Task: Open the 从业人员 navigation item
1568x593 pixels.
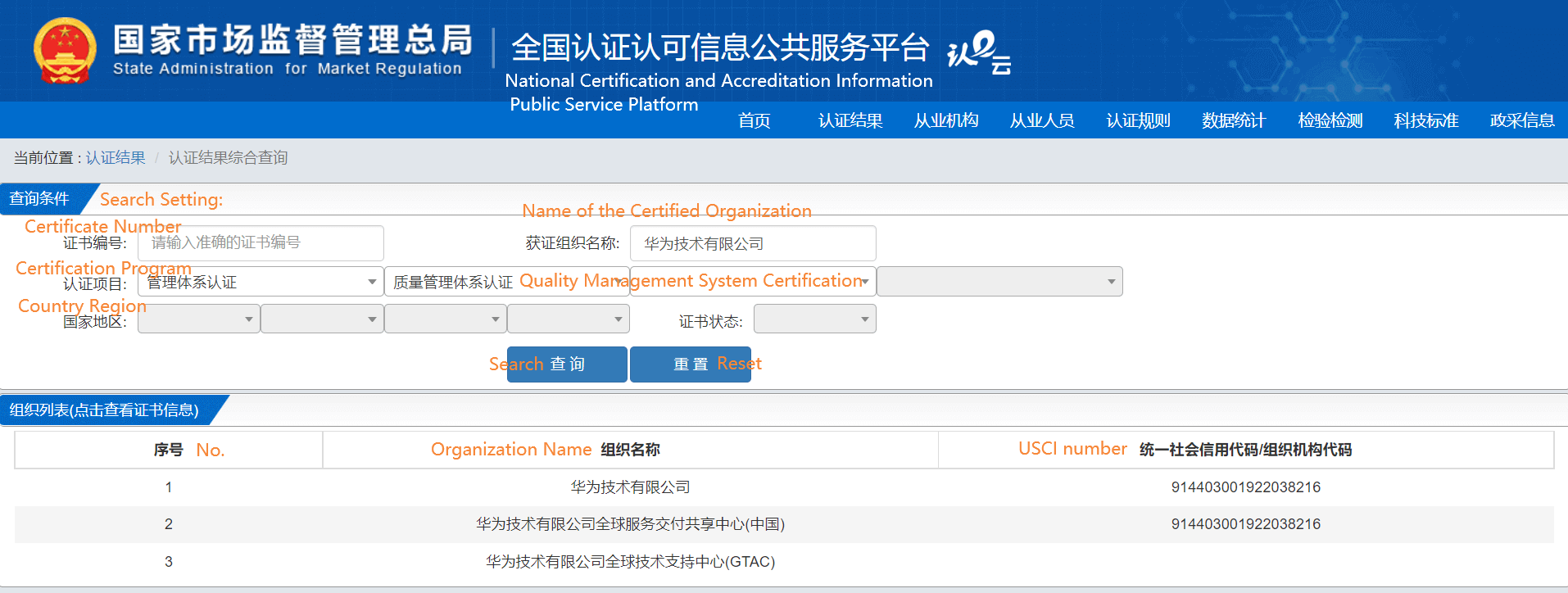Action: tap(1042, 120)
